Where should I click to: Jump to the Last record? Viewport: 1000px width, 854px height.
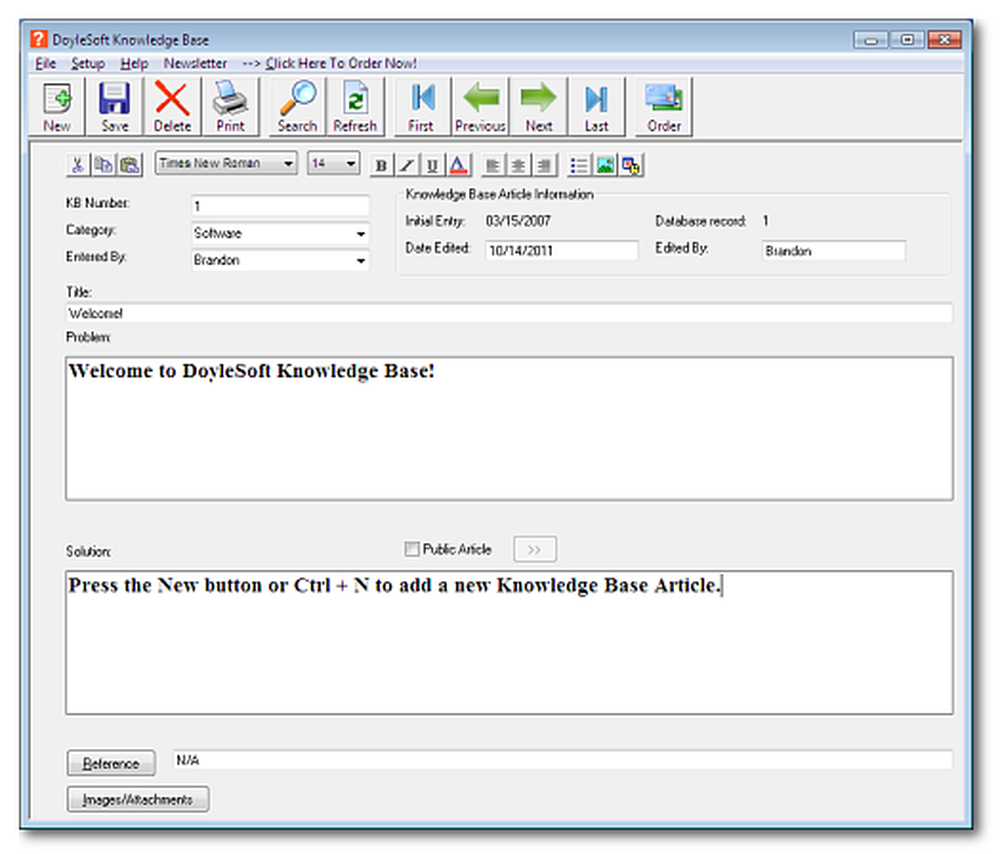(596, 107)
